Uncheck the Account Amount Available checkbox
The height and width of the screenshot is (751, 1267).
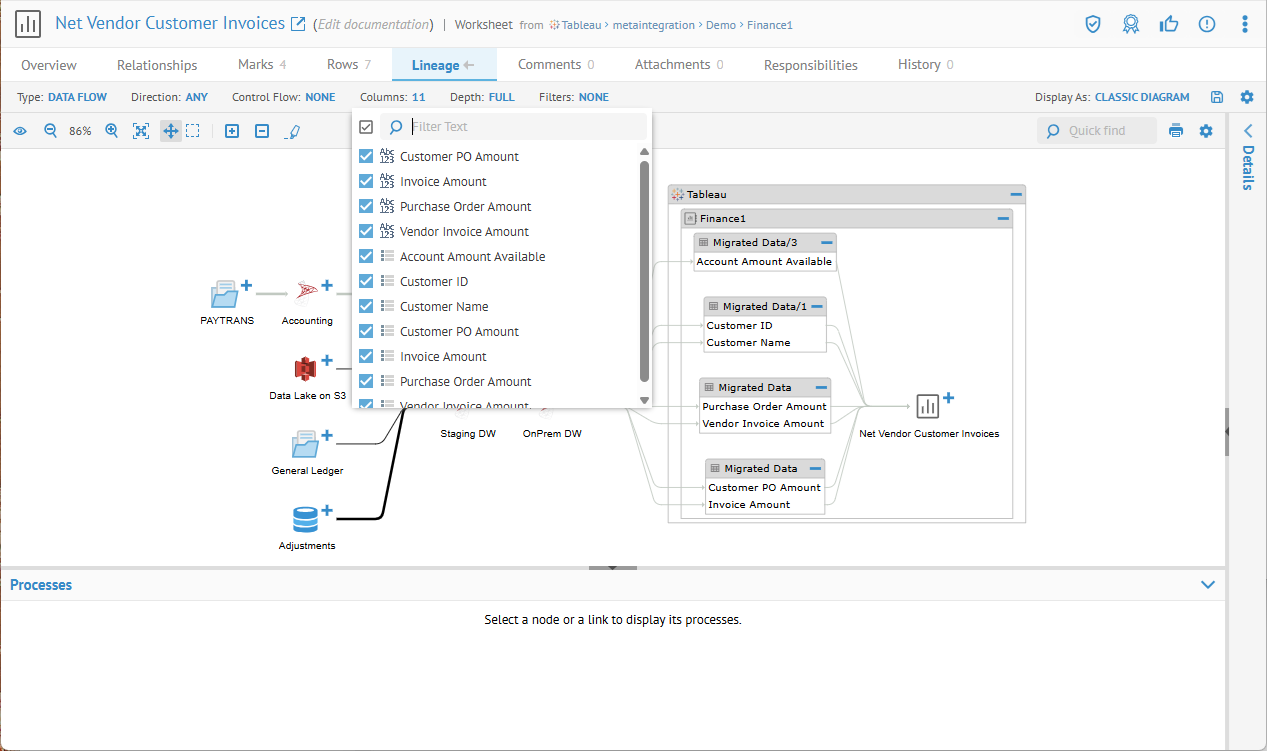[366, 256]
